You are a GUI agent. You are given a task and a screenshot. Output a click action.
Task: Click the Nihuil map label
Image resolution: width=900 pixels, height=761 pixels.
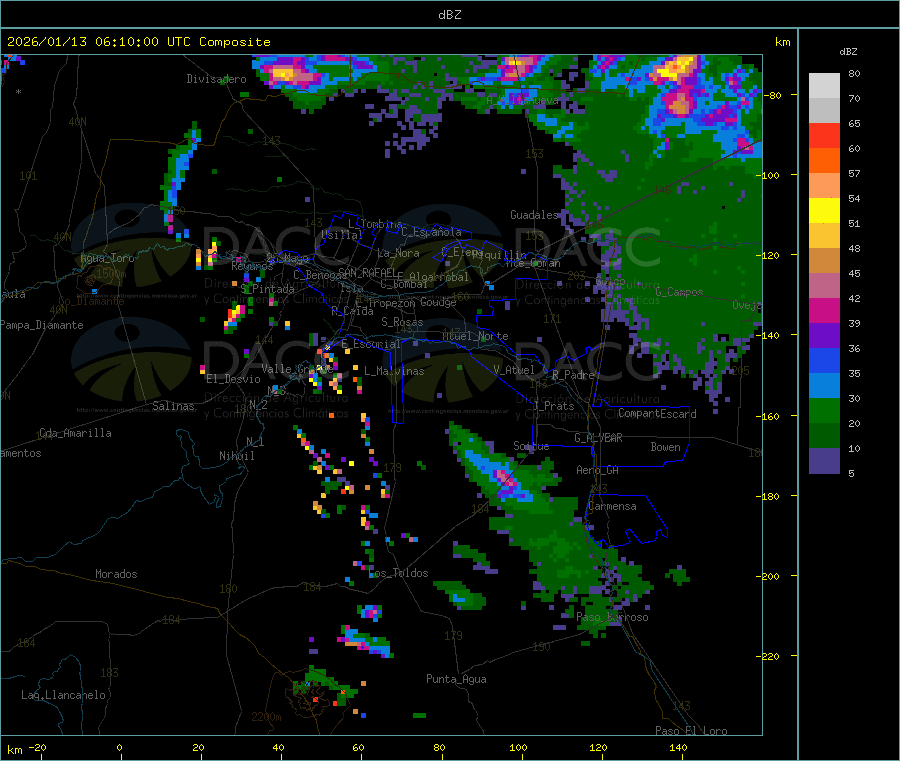[x=236, y=456]
